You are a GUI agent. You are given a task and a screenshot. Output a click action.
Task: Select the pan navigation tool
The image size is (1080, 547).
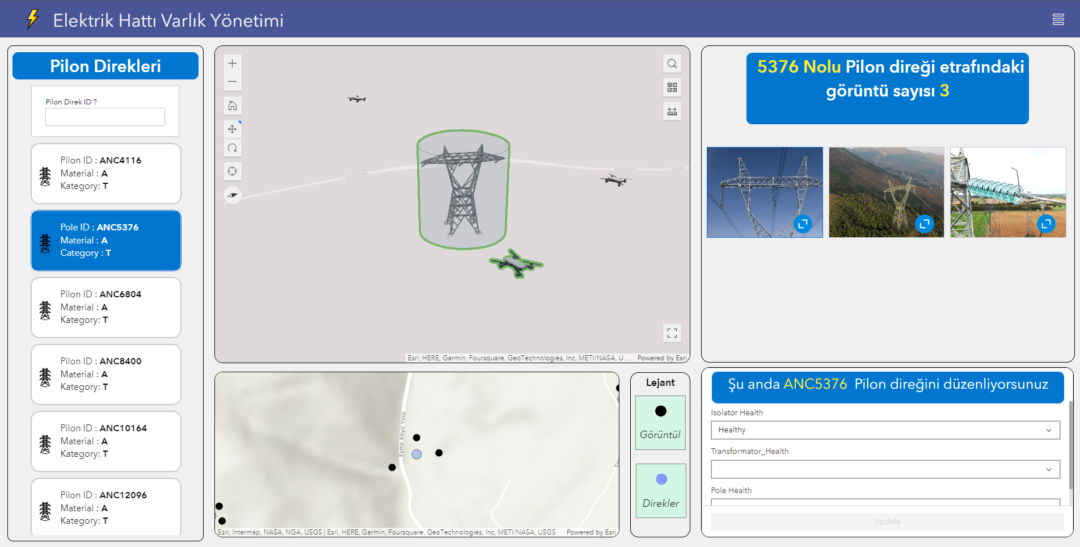(232, 129)
